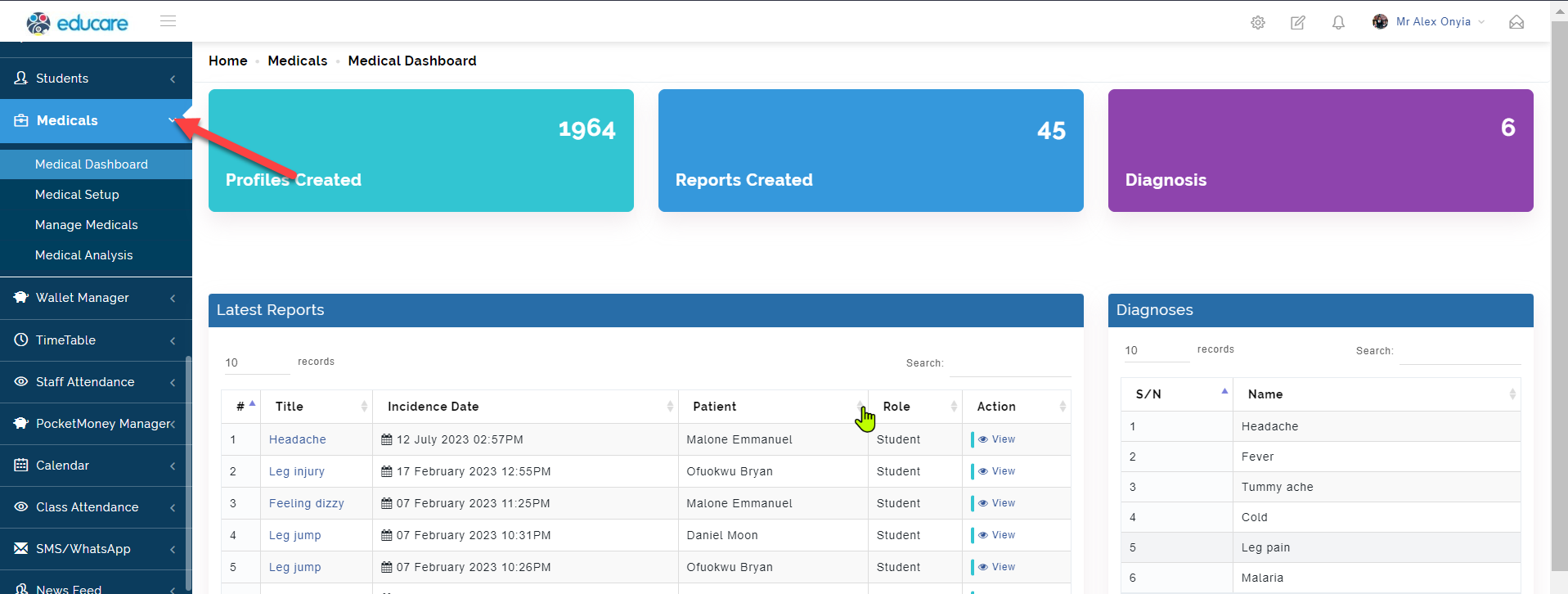Image resolution: width=1568 pixels, height=594 pixels.
Task: View Daniel Moon's Leg jump report
Action: click(996, 535)
